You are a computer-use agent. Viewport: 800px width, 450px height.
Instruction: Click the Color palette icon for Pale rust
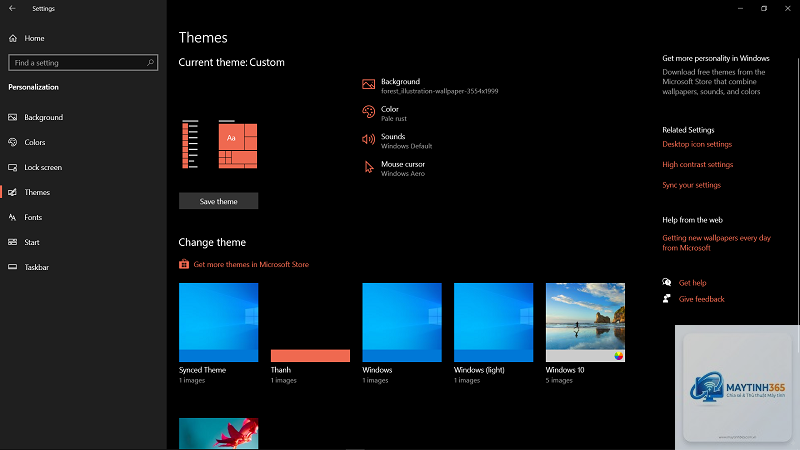(x=368, y=112)
